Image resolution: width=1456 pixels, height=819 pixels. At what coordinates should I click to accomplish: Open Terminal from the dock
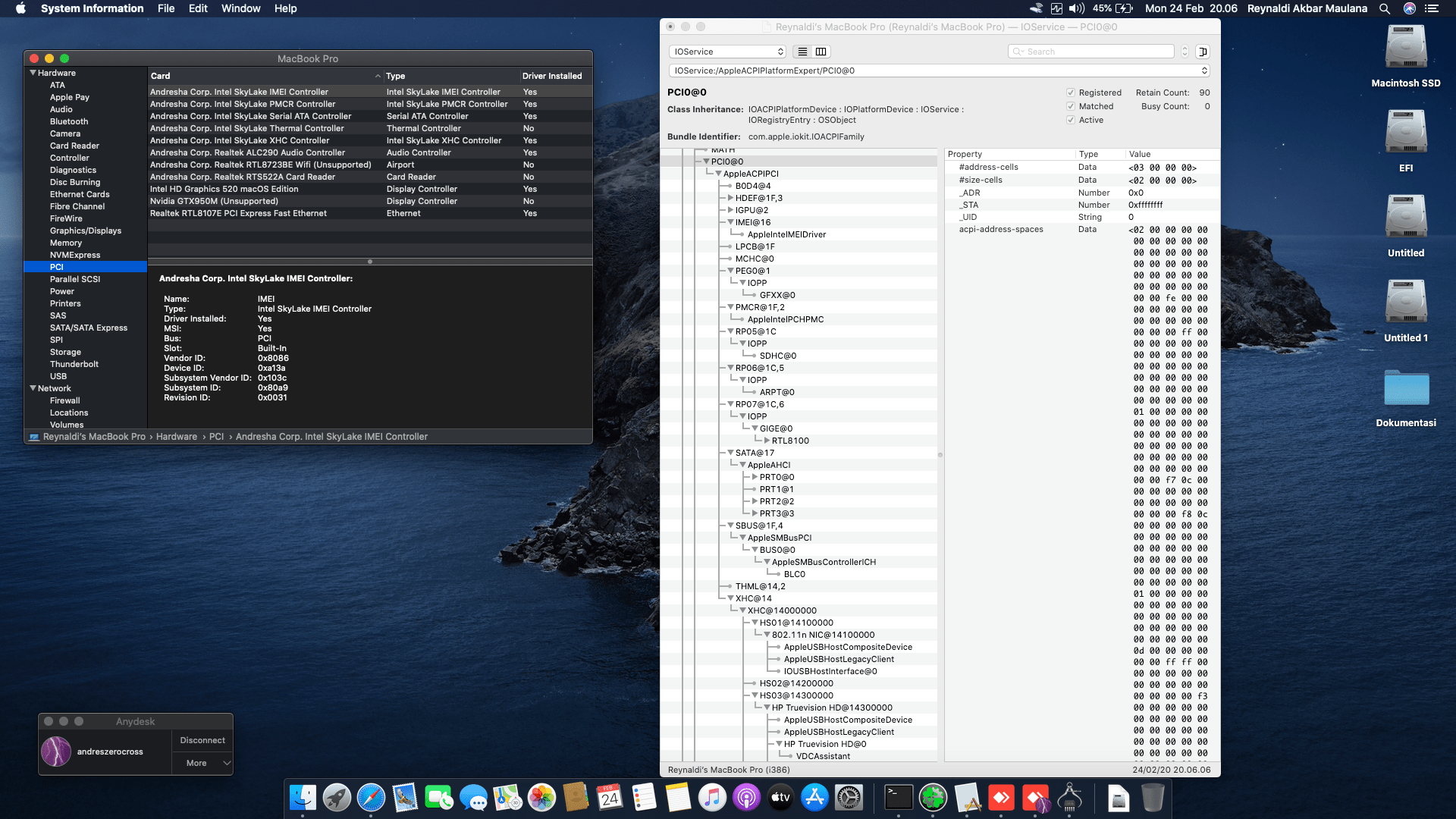pos(899,798)
